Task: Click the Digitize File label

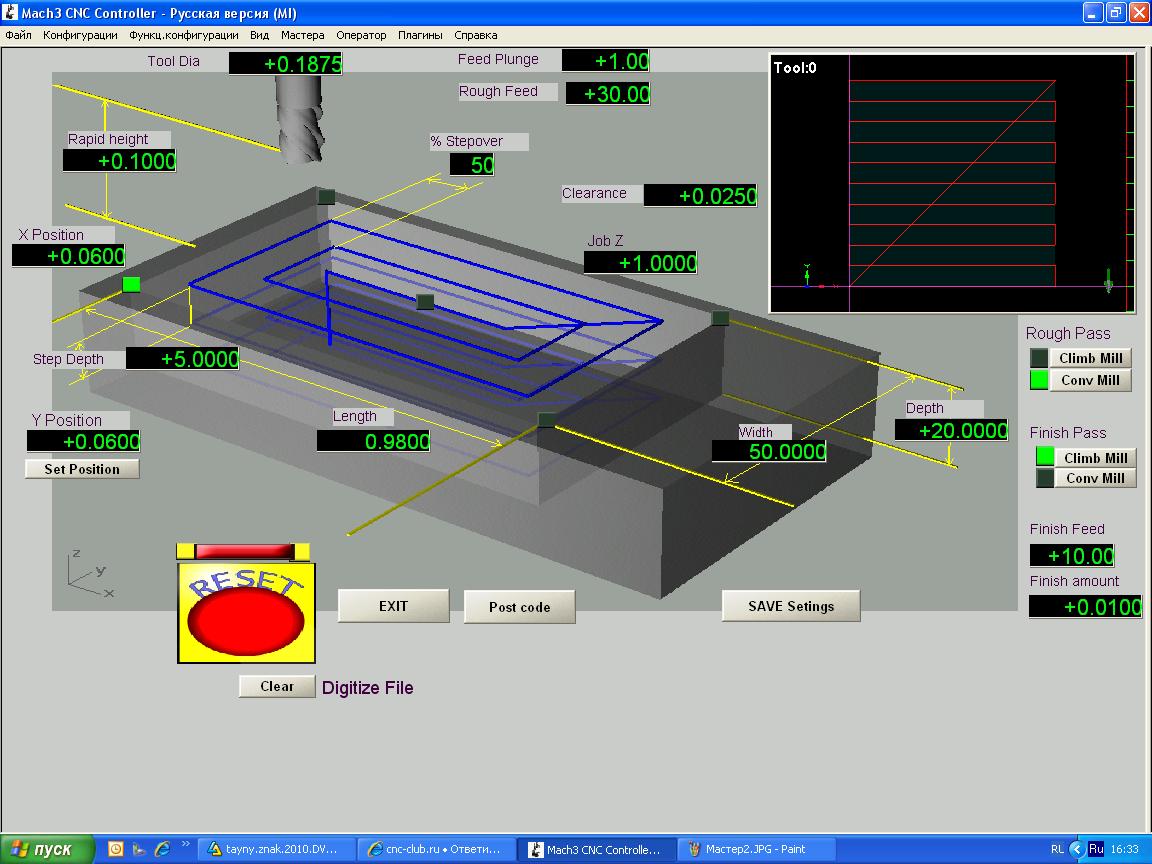Action: coord(367,688)
